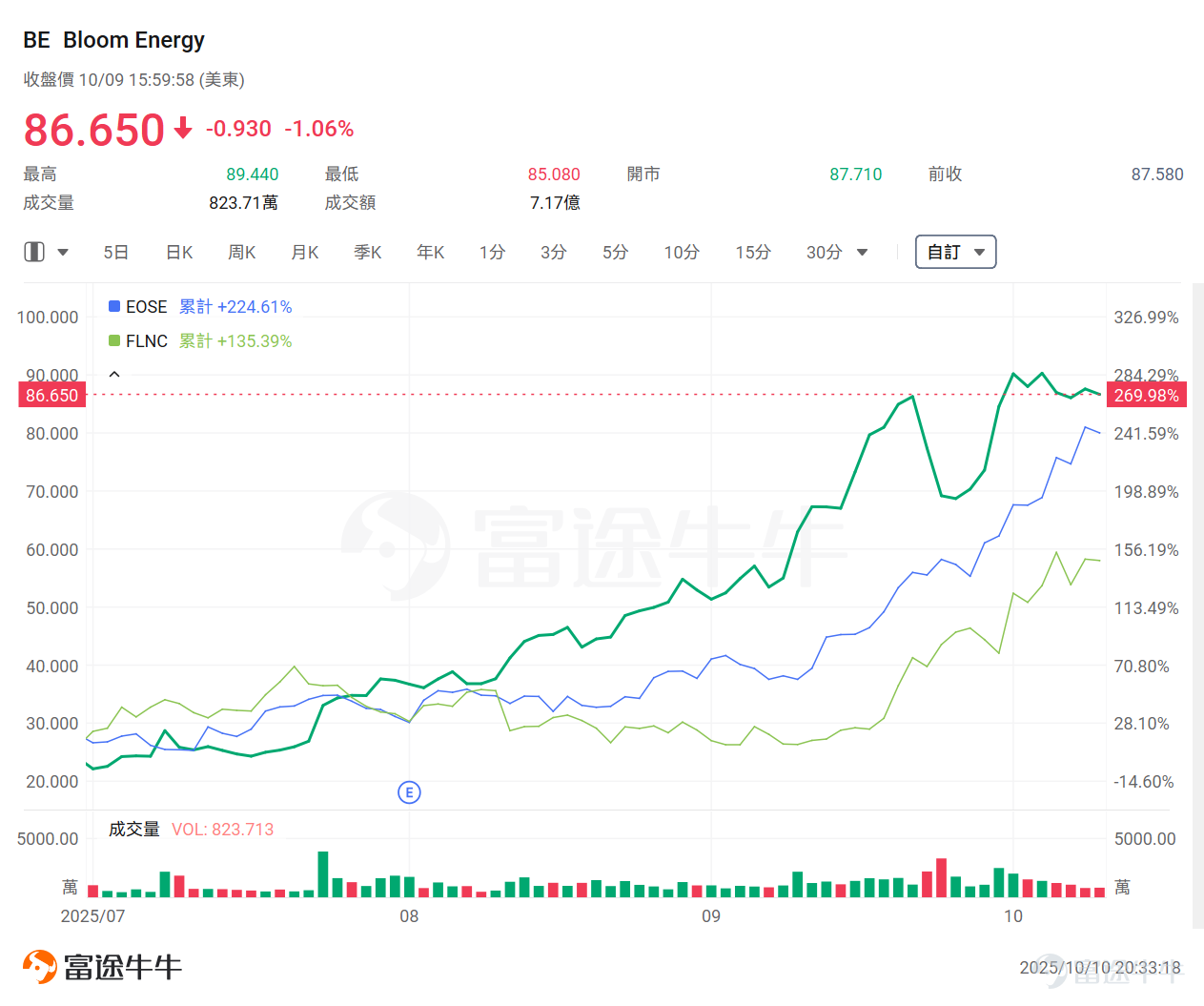Collapse the comparison legend with the caret
This screenshot has width=1204, height=1006.
coord(114,375)
